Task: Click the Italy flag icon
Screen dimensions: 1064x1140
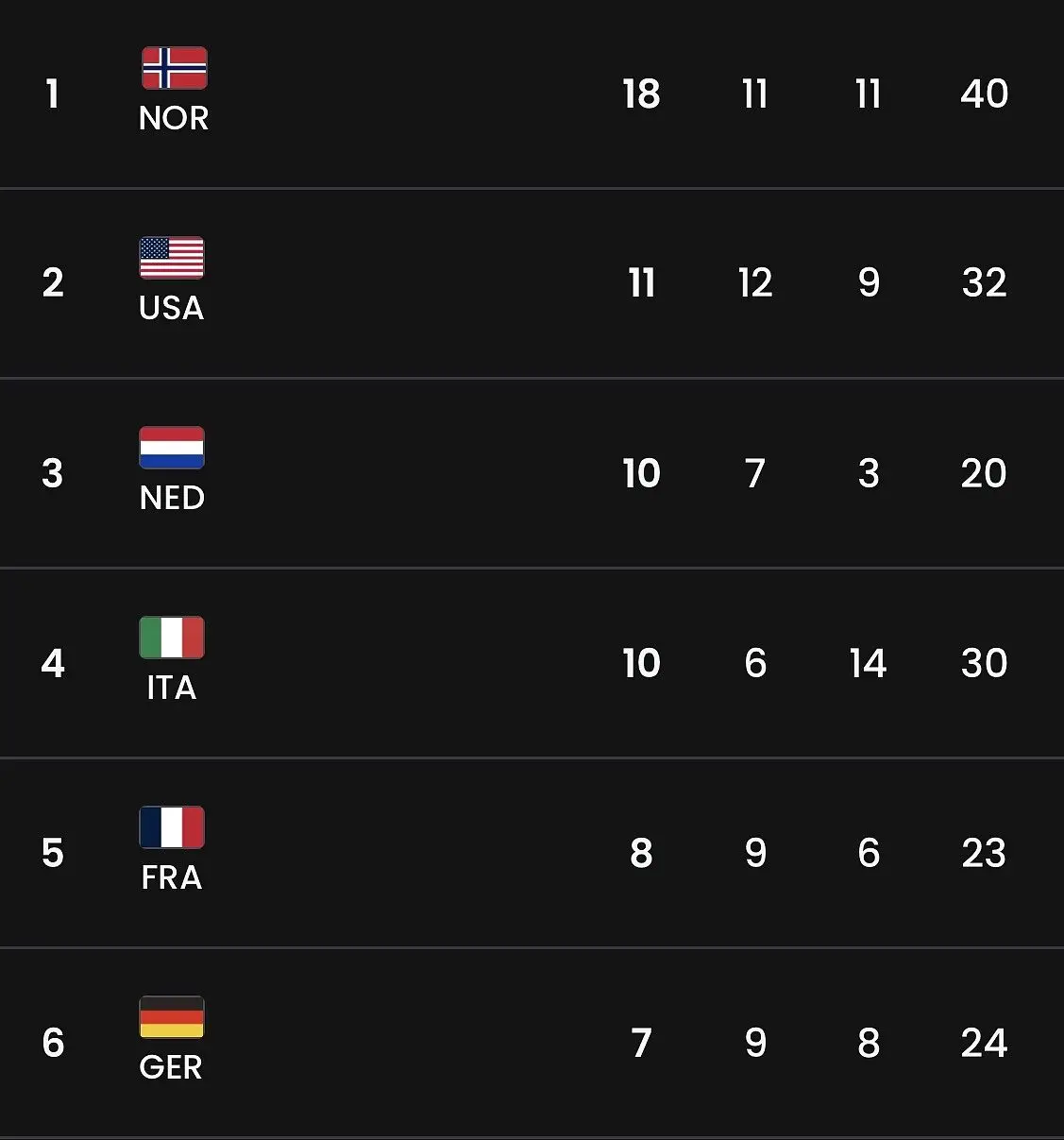Action: click(172, 638)
